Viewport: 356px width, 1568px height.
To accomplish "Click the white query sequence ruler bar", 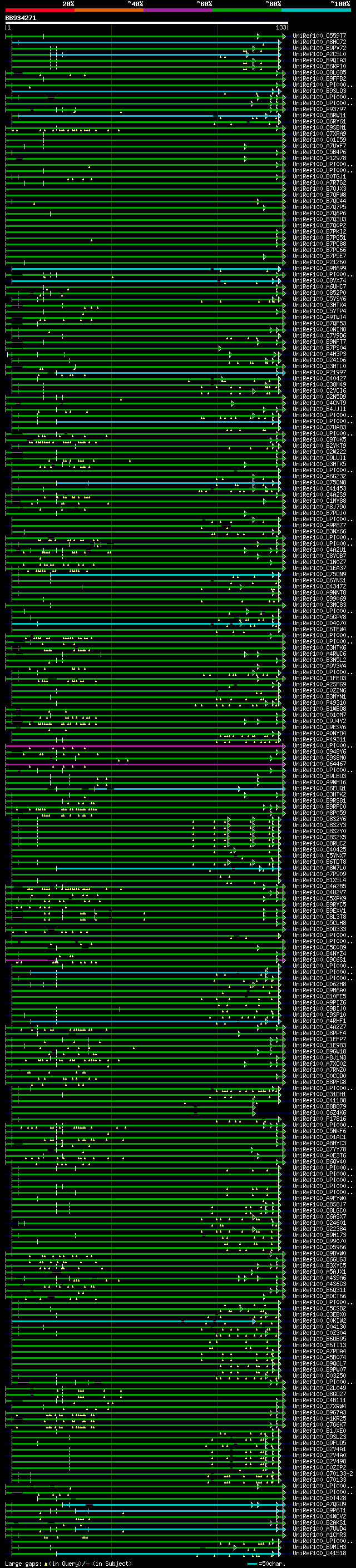I will [146, 23].
